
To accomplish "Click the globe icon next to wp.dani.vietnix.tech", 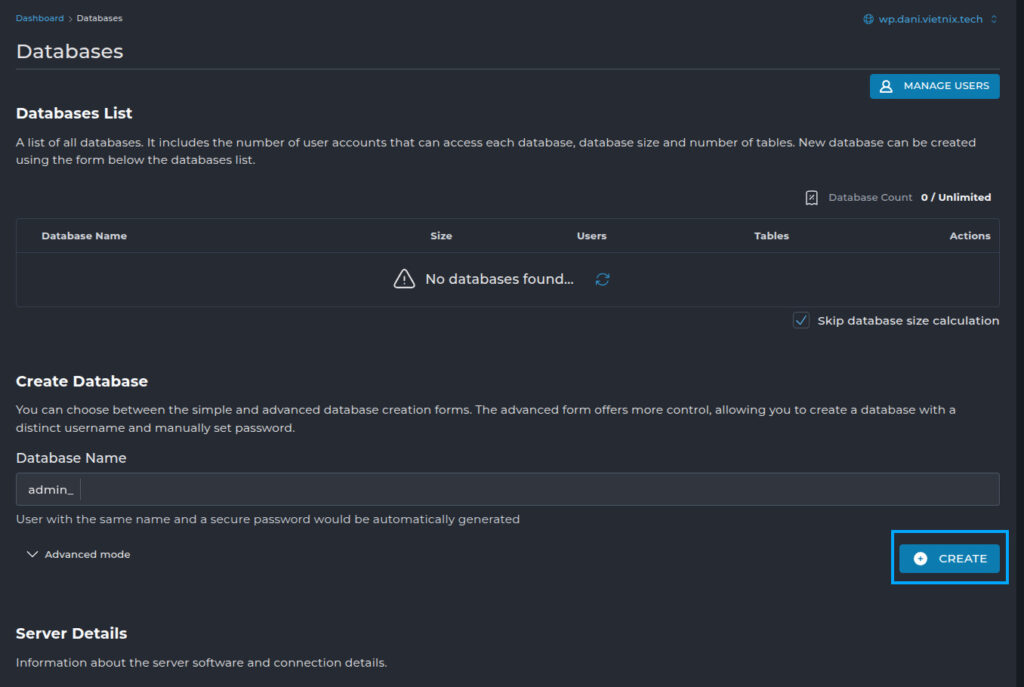I will point(868,19).
